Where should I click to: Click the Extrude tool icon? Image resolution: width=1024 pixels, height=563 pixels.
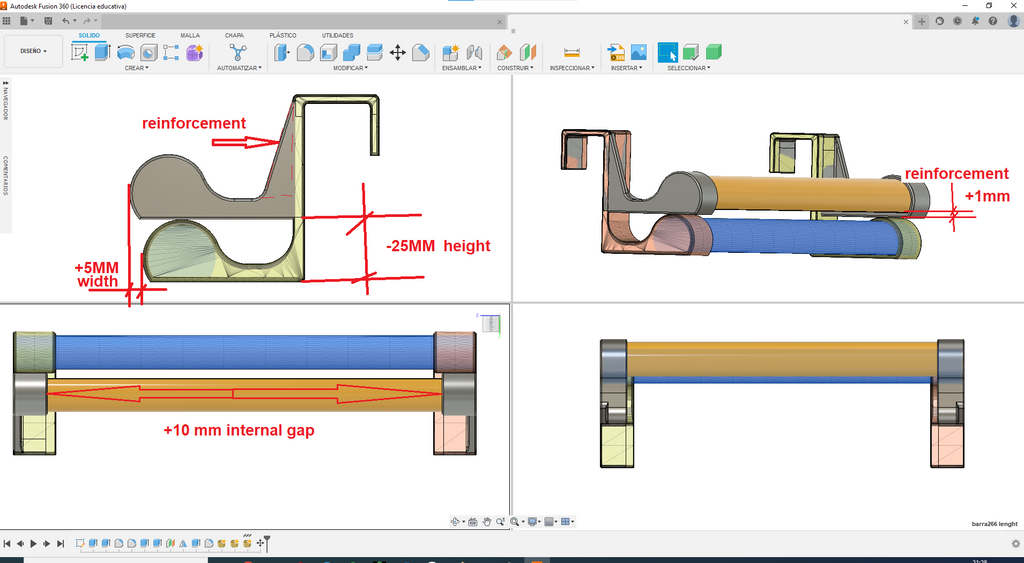pyautogui.click(x=103, y=52)
